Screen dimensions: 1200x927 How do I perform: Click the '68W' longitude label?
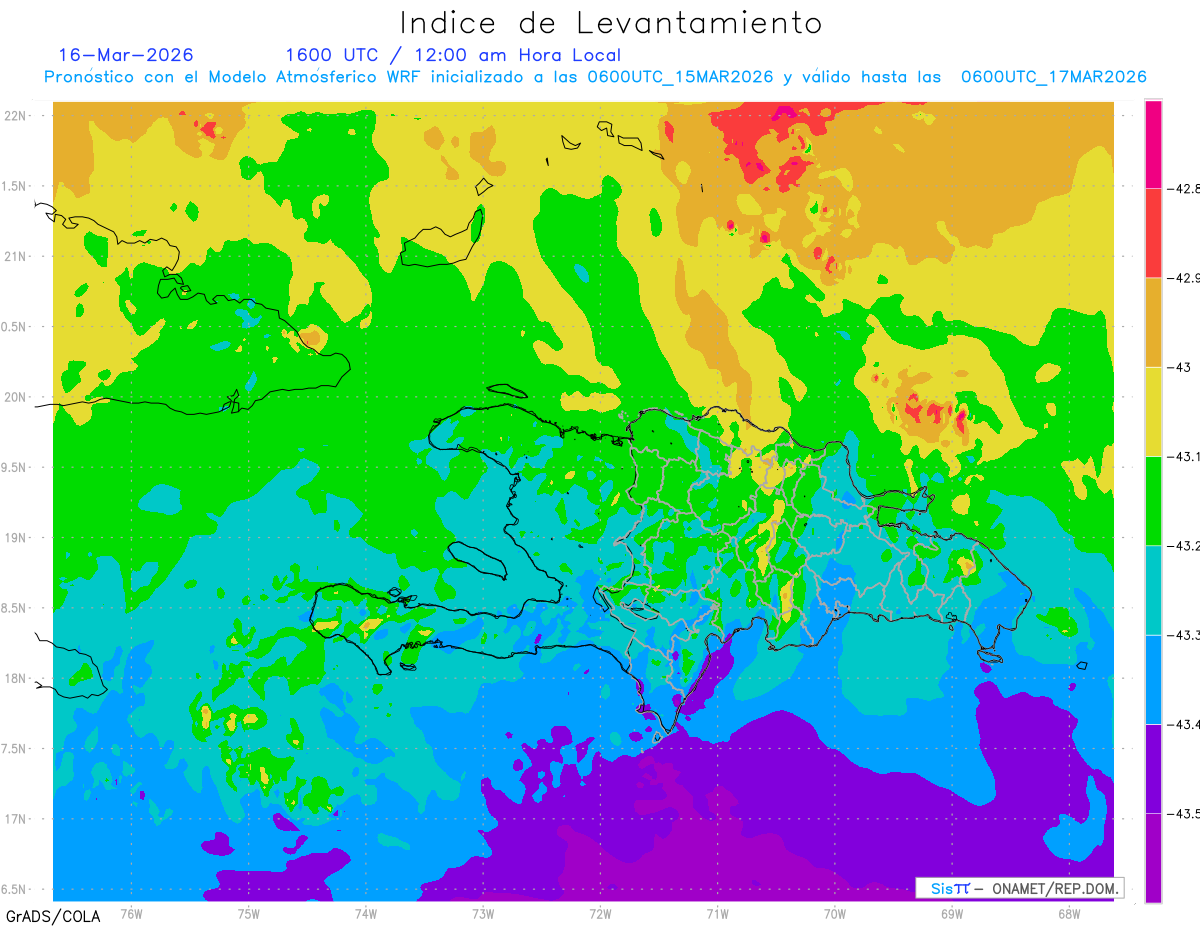pos(1069,913)
